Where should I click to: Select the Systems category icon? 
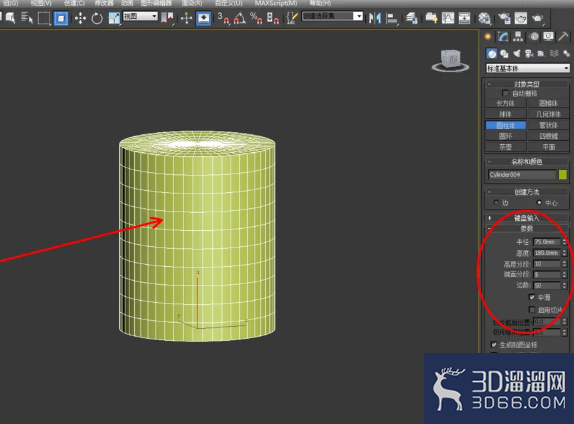point(566,54)
